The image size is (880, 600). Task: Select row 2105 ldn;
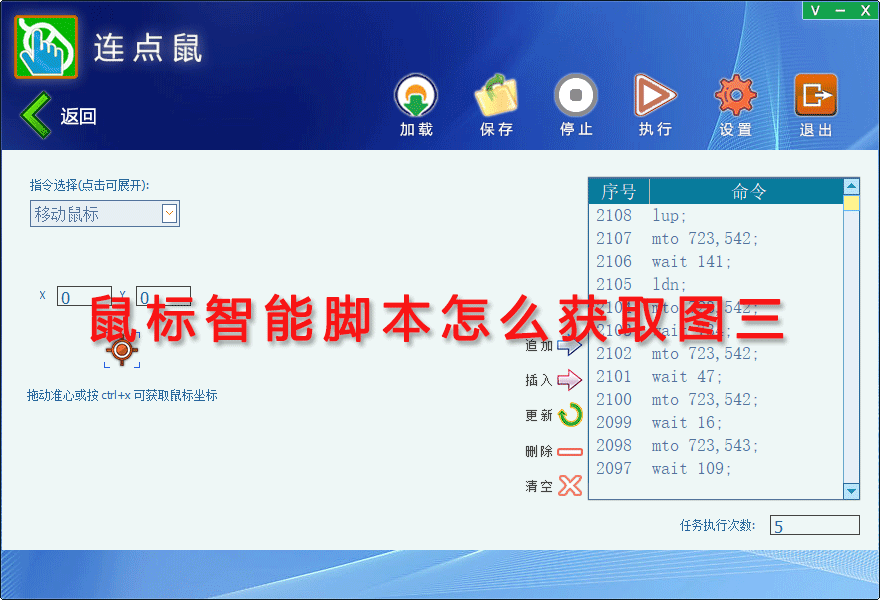[x=716, y=285]
